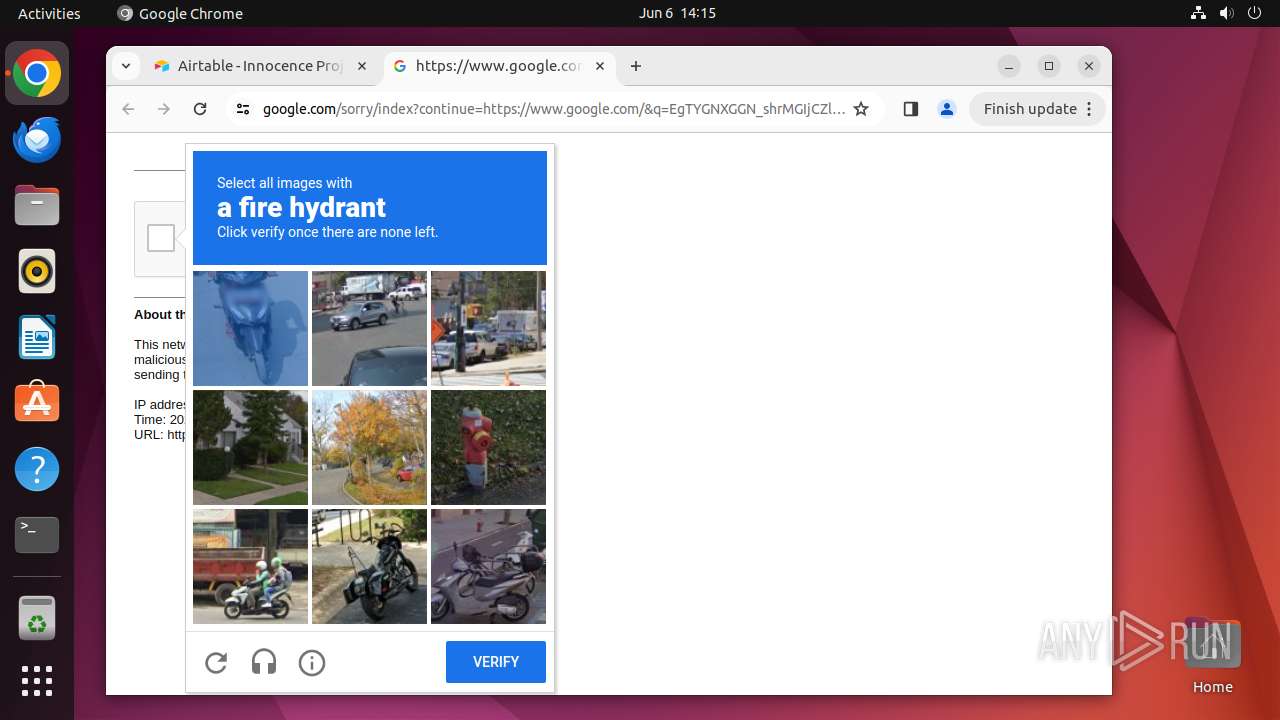Select the tile with the orange construction sign
The width and height of the screenshot is (1280, 720).
488,328
